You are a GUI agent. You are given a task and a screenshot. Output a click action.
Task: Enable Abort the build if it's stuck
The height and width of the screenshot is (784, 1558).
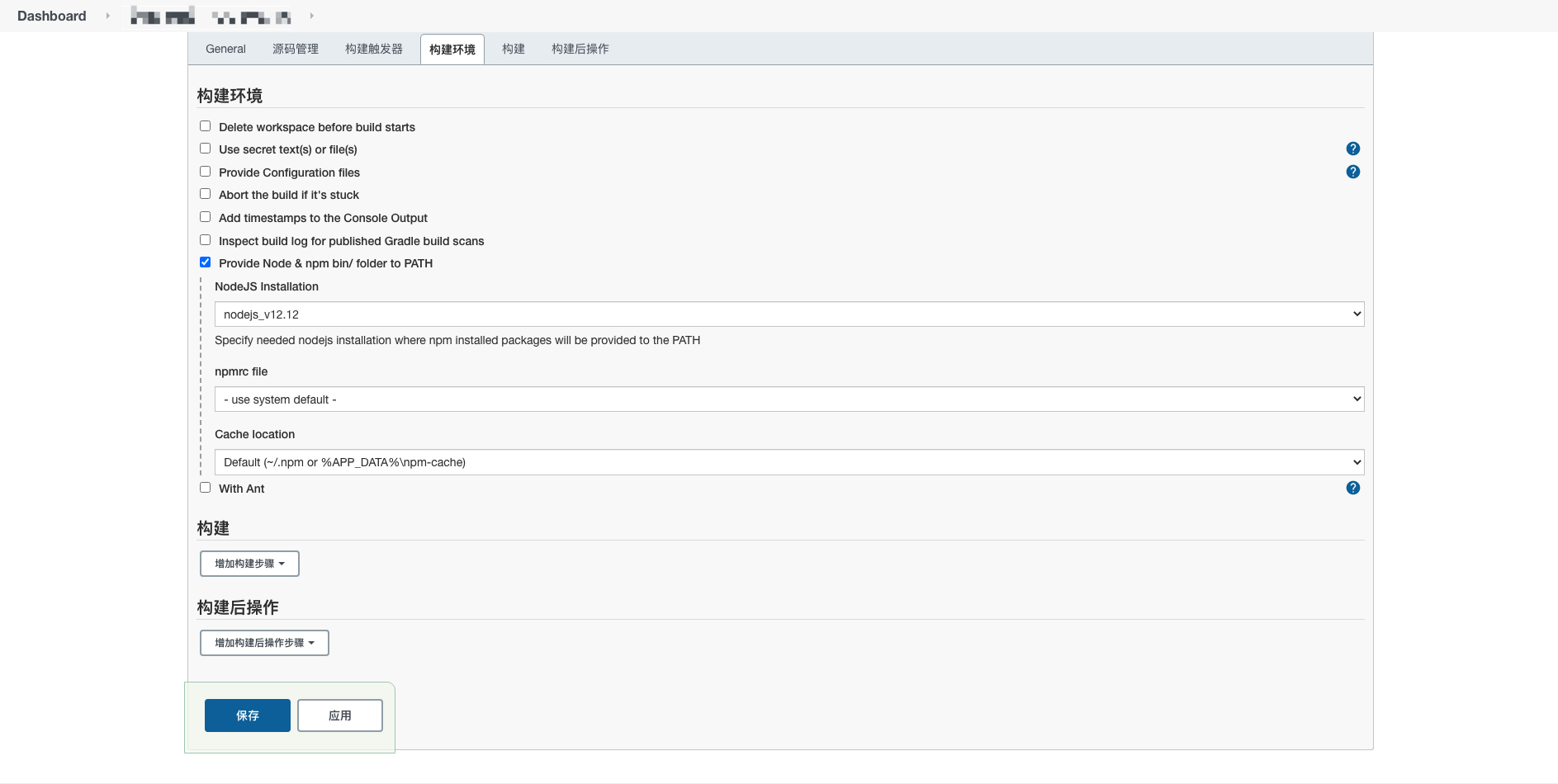[205, 194]
